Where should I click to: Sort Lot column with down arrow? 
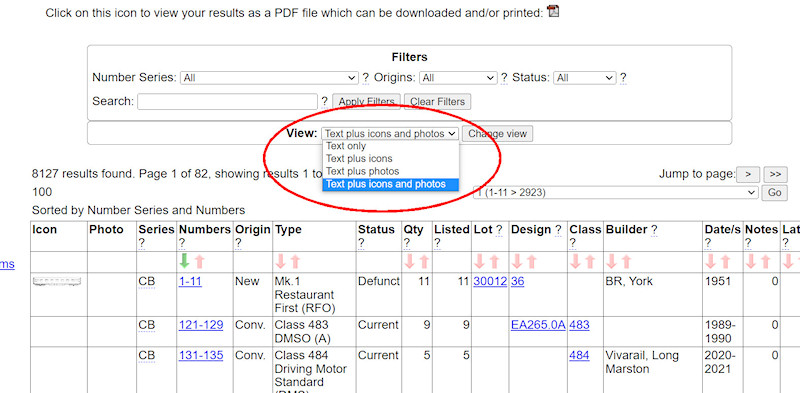pyautogui.click(x=479, y=262)
